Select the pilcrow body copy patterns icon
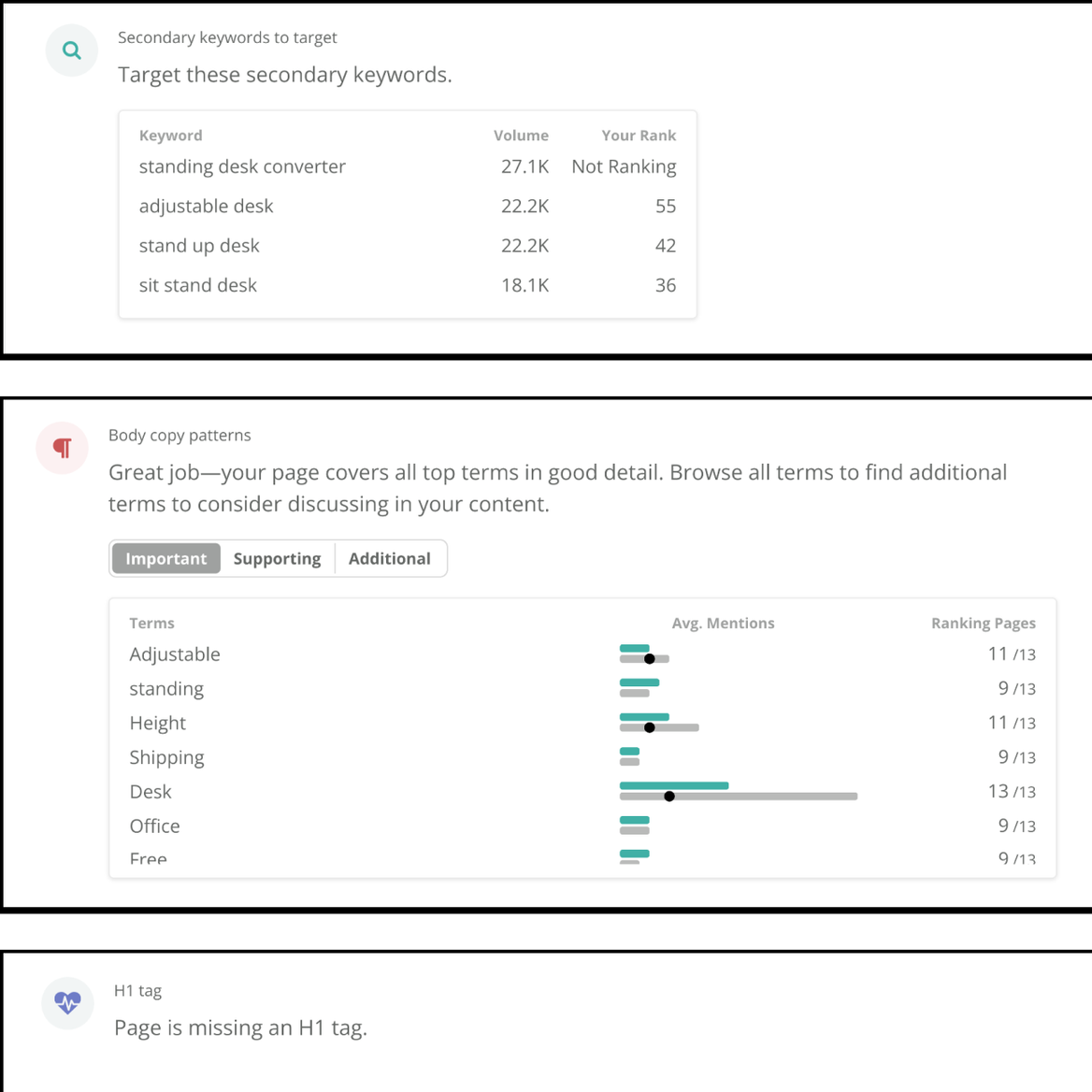 [61, 448]
